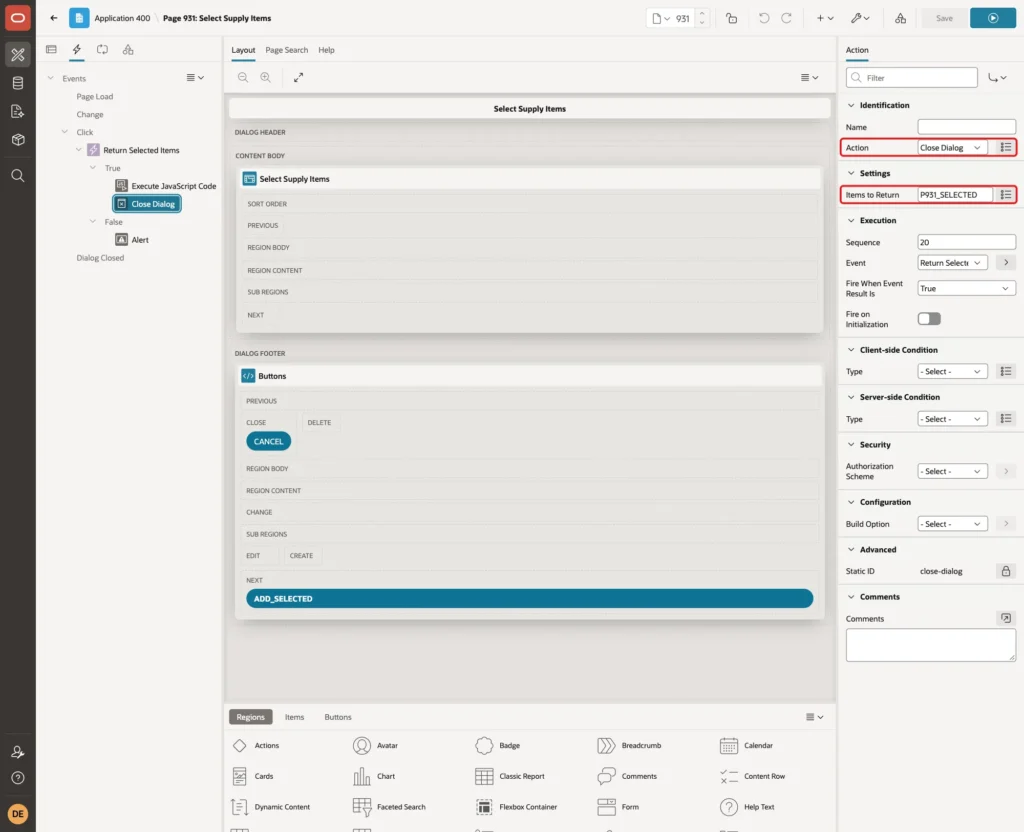Click the Sequence input field
This screenshot has height=832, width=1024.
point(966,242)
